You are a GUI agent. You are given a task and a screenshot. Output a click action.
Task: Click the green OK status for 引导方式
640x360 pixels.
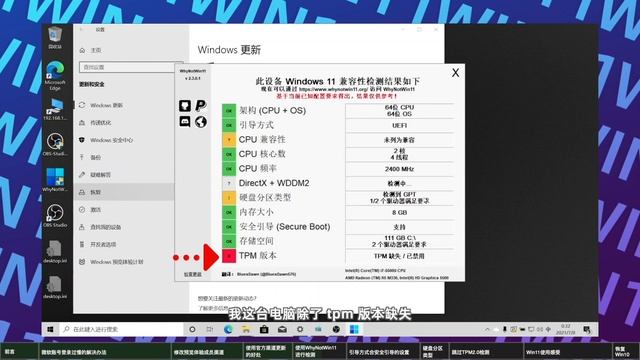tap(229, 125)
